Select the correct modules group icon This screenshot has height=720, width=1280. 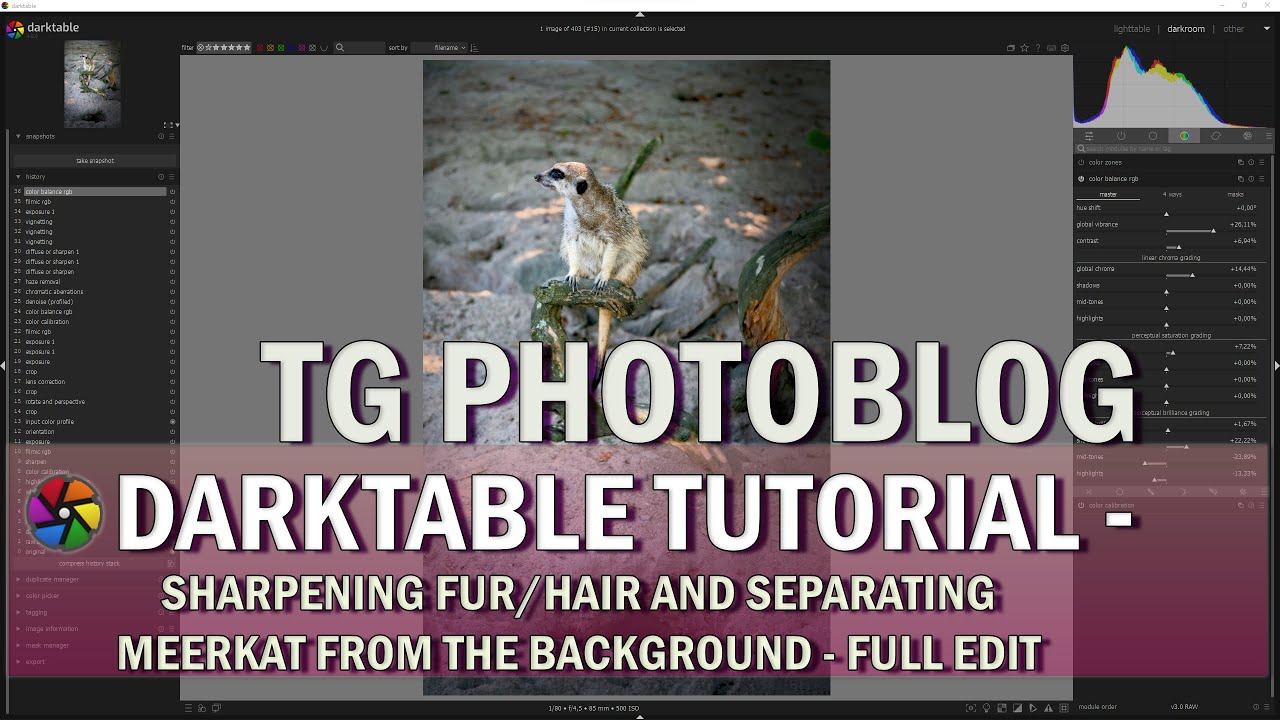pos(1216,136)
